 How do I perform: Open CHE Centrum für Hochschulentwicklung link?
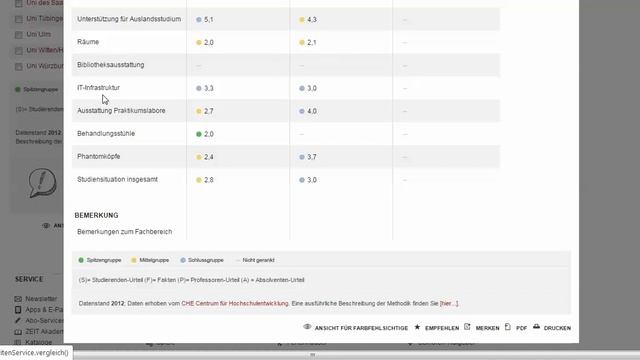[x=235, y=303]
